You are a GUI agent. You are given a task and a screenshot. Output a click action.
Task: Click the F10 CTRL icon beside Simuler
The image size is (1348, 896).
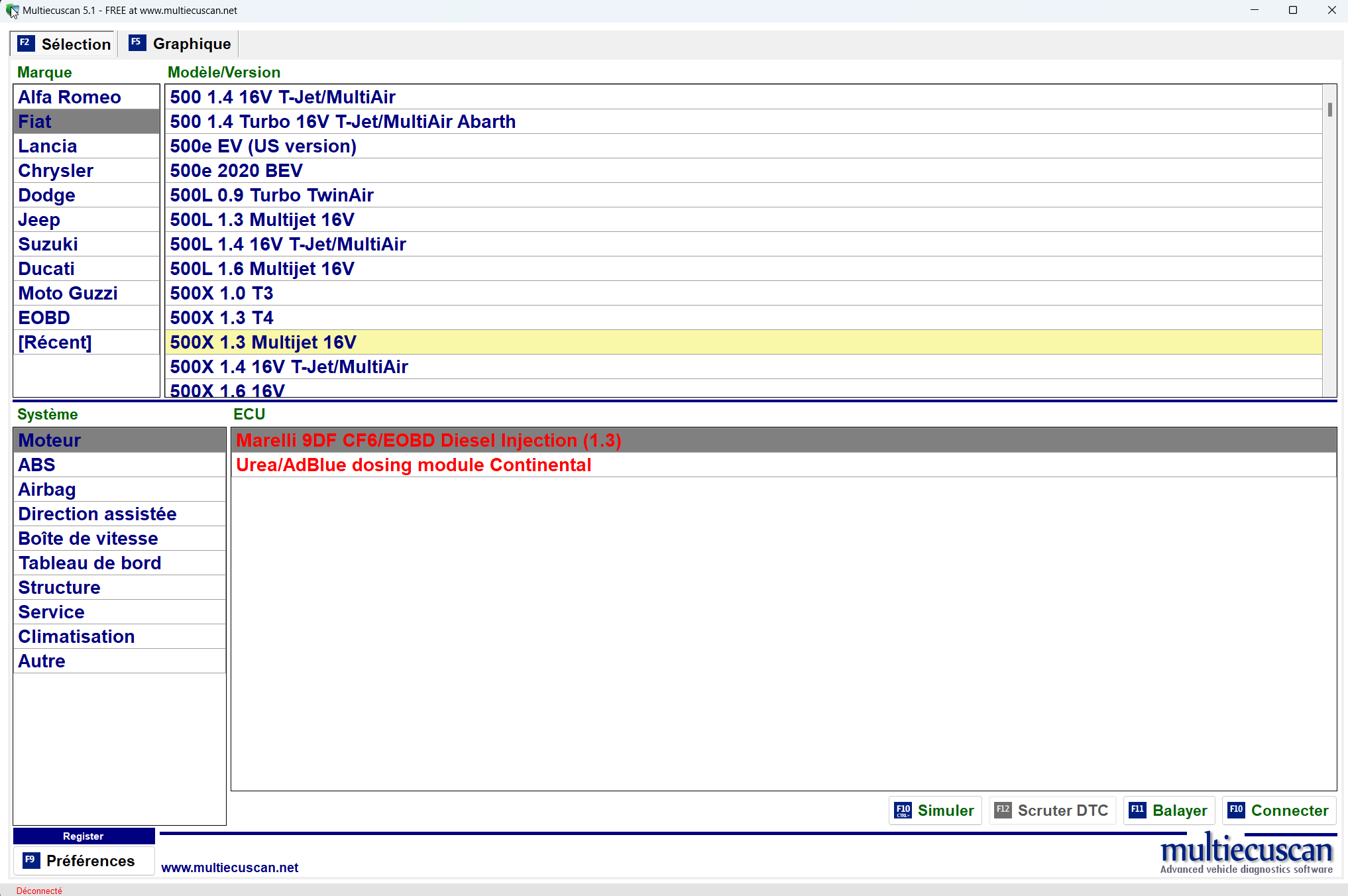pos(903,810)
